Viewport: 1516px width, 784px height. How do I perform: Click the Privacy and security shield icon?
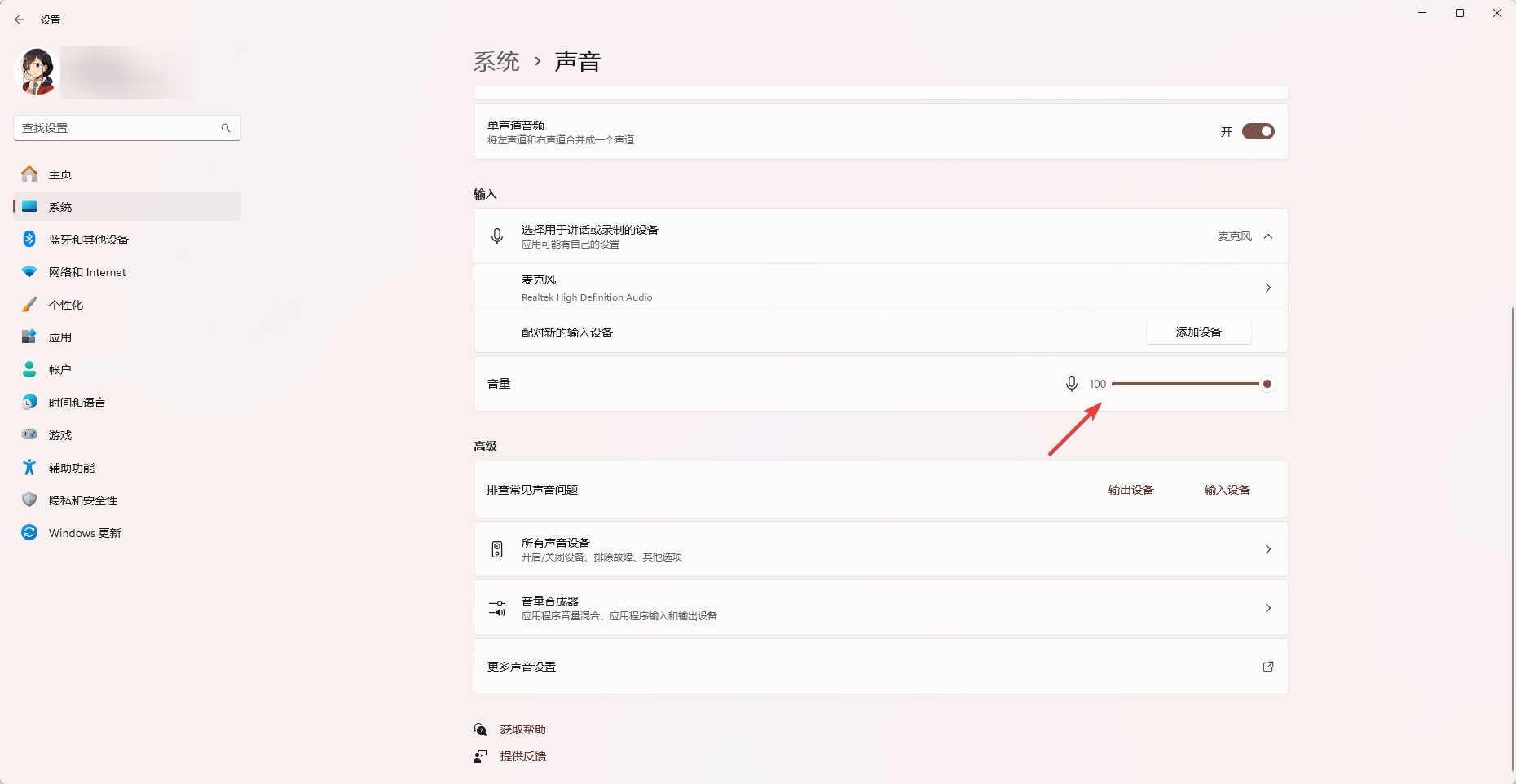pos(29,500)
